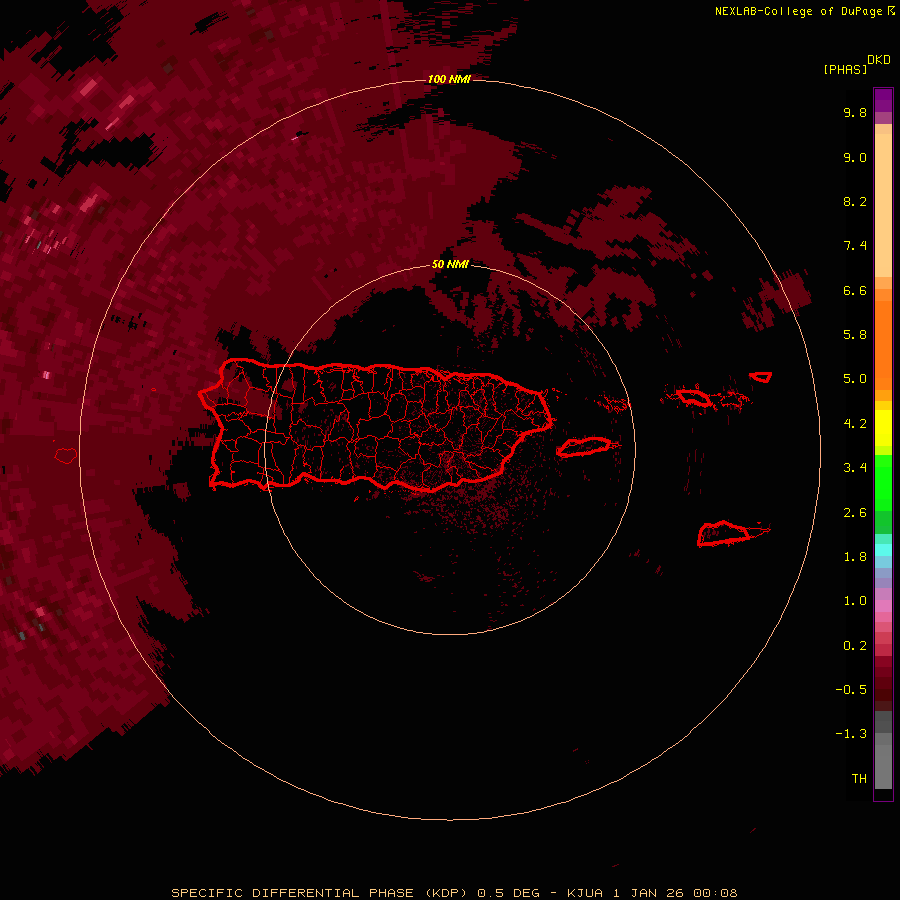Click the cyan segment of the color bar
The image size is (900, 900).
(883, 550)
